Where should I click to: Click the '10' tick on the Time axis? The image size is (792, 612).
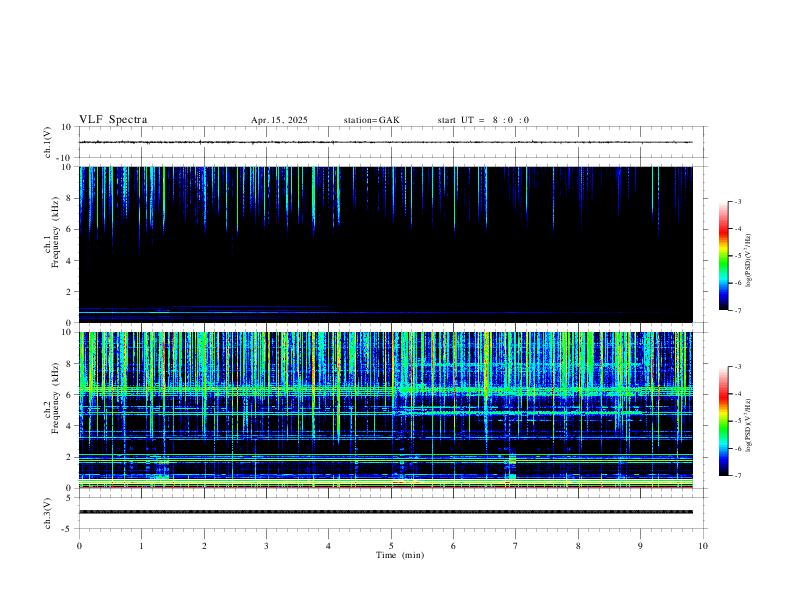click(x=703, y=546)
